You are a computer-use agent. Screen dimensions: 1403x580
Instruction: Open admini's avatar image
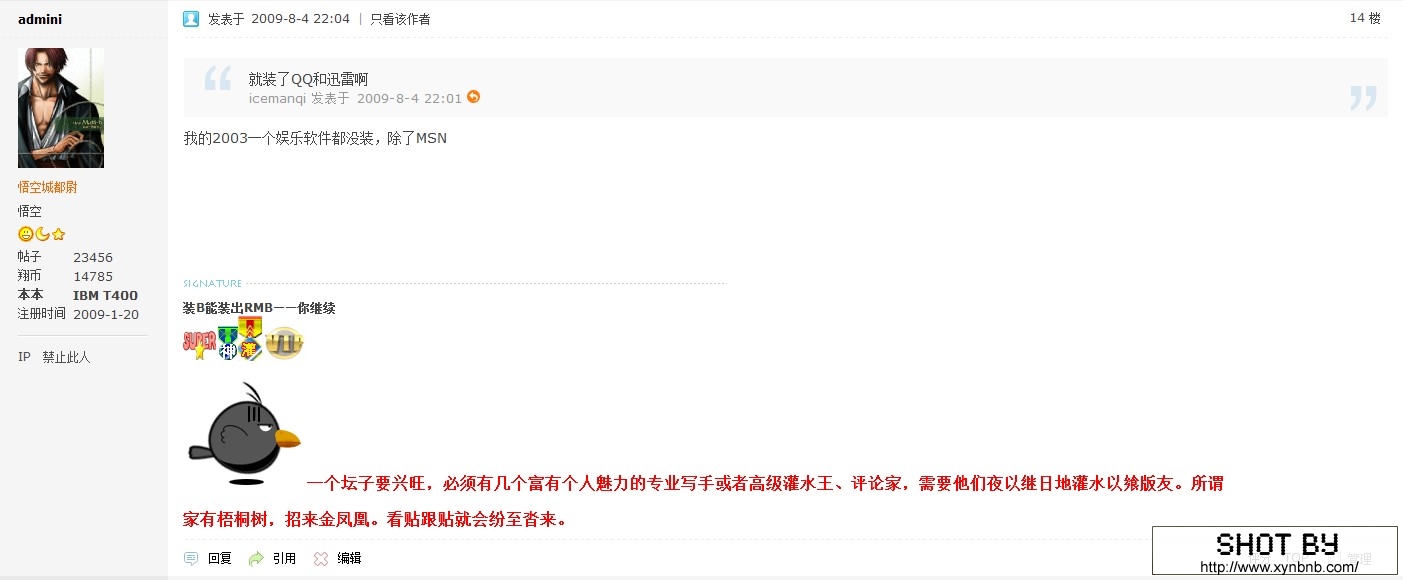click(x=61, y=107)
